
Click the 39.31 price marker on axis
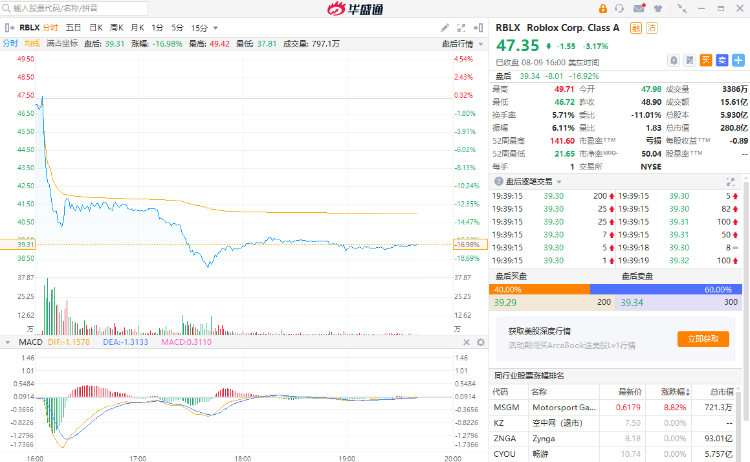click(18, 244)
